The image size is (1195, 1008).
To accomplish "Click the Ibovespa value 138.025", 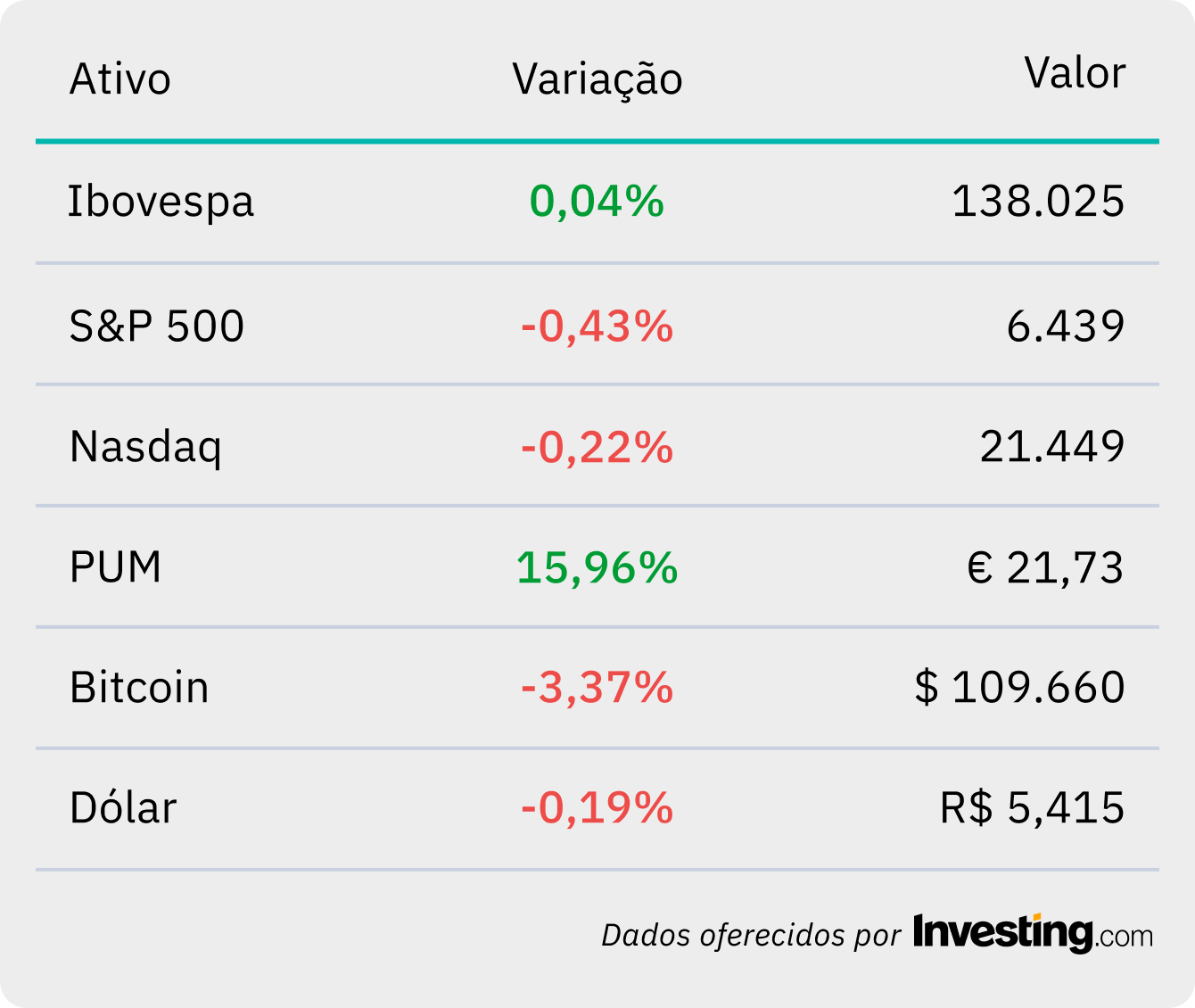I will (1039, 202).
